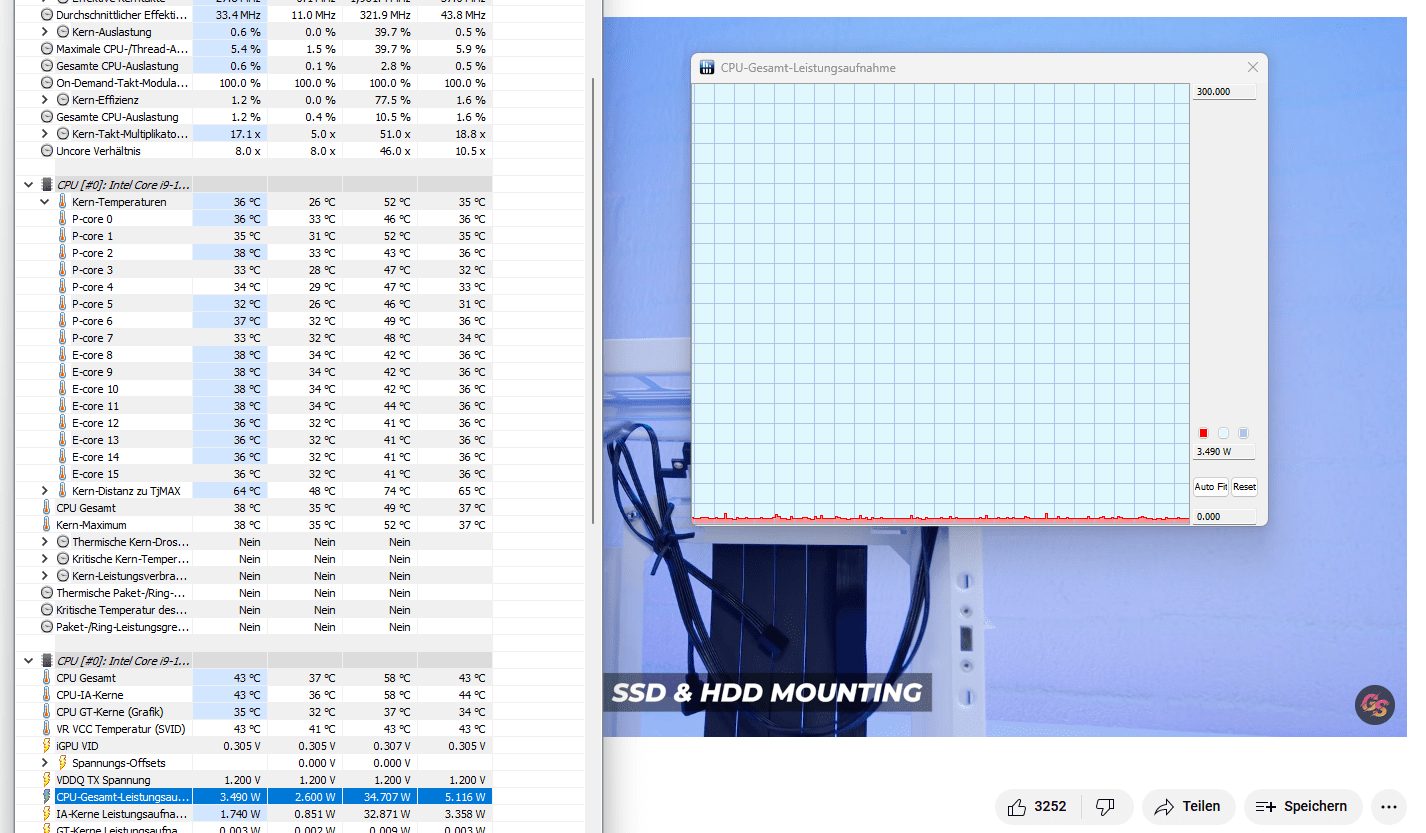Viewport: 1426px width, 833px height.
Task: Click the graph window title bar icon
Action: pos(707,68)
